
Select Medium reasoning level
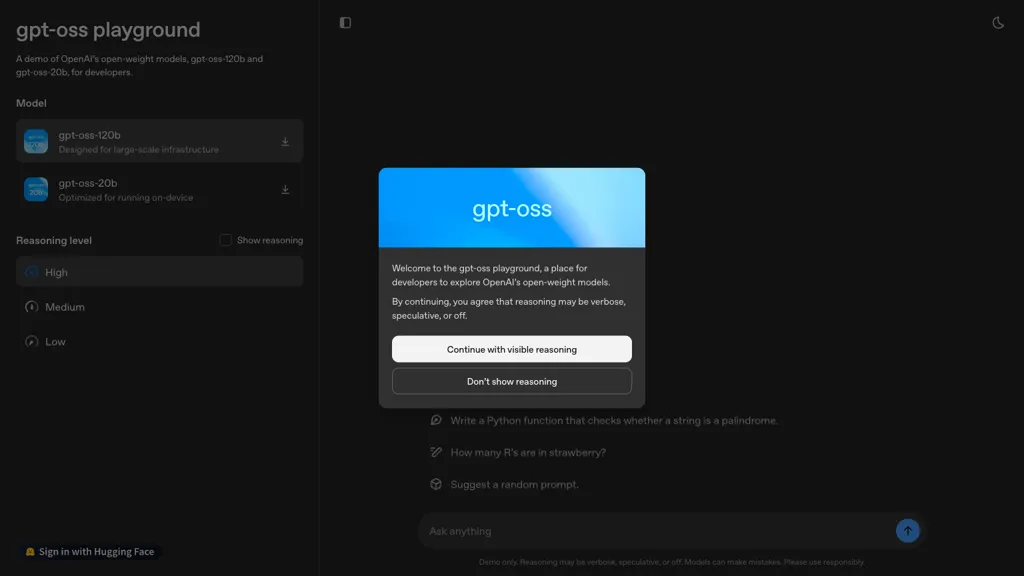159,307
